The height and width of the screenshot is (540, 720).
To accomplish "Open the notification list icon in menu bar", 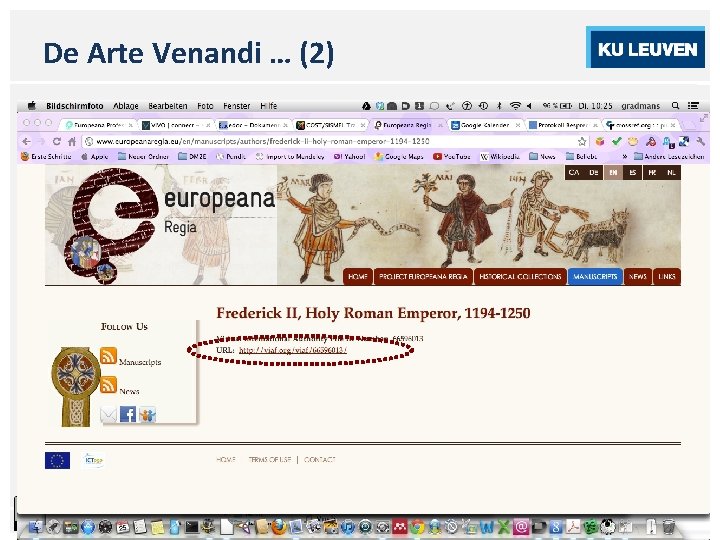I will tap(693, 106).
